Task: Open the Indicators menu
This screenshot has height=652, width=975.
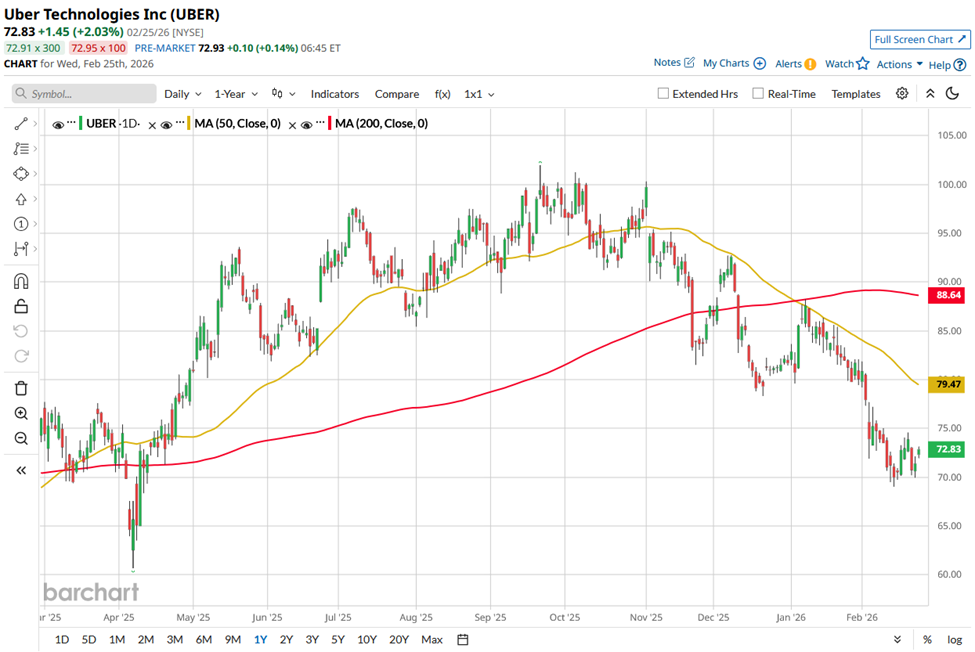Action: (x=334, y=94)
